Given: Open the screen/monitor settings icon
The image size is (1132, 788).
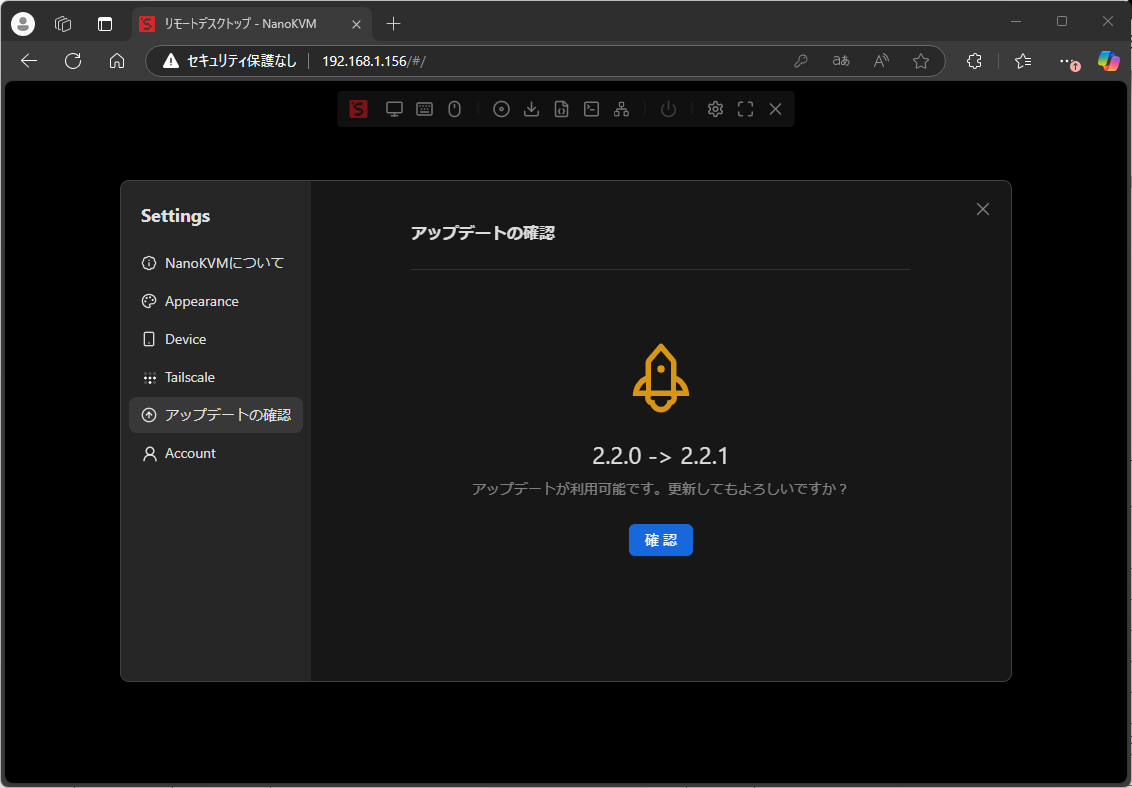Looking at the screenshot, I should coord(394,110).
